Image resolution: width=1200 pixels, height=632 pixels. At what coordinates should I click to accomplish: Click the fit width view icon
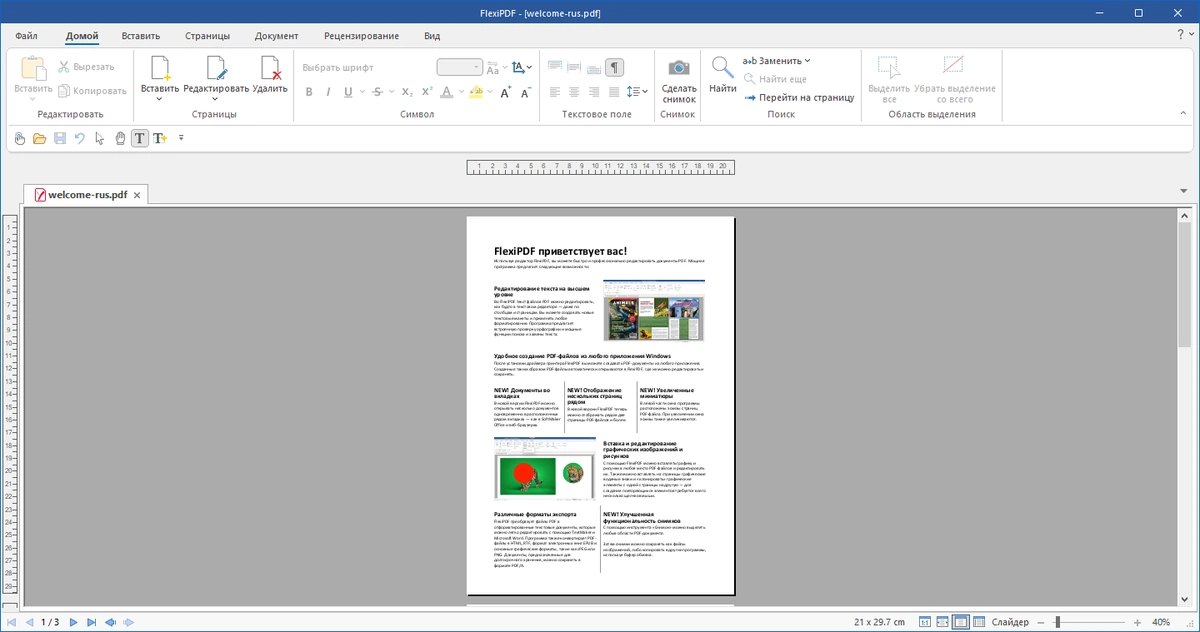coord(943,622)
